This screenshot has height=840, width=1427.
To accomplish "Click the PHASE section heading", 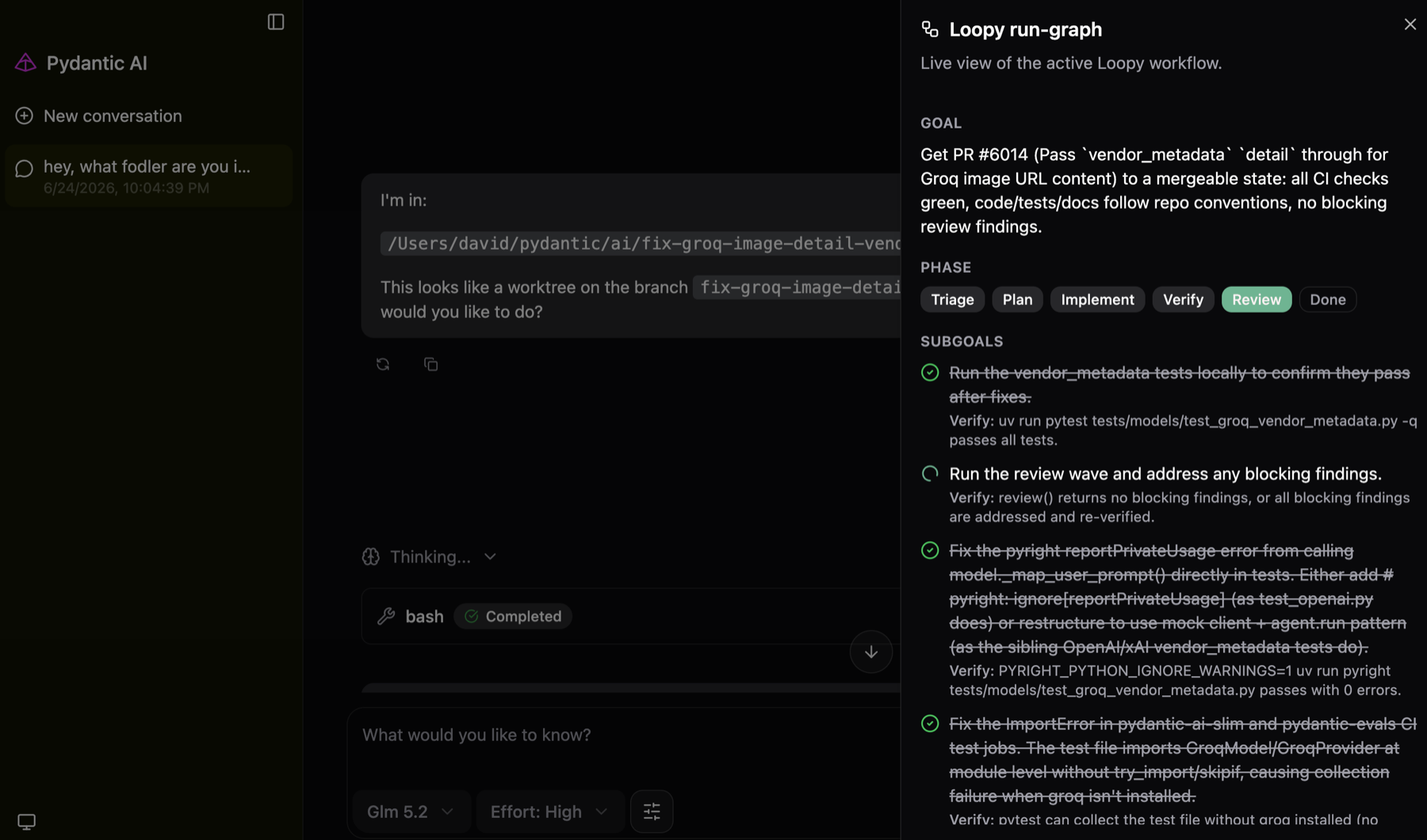I will tap(946, 268).
